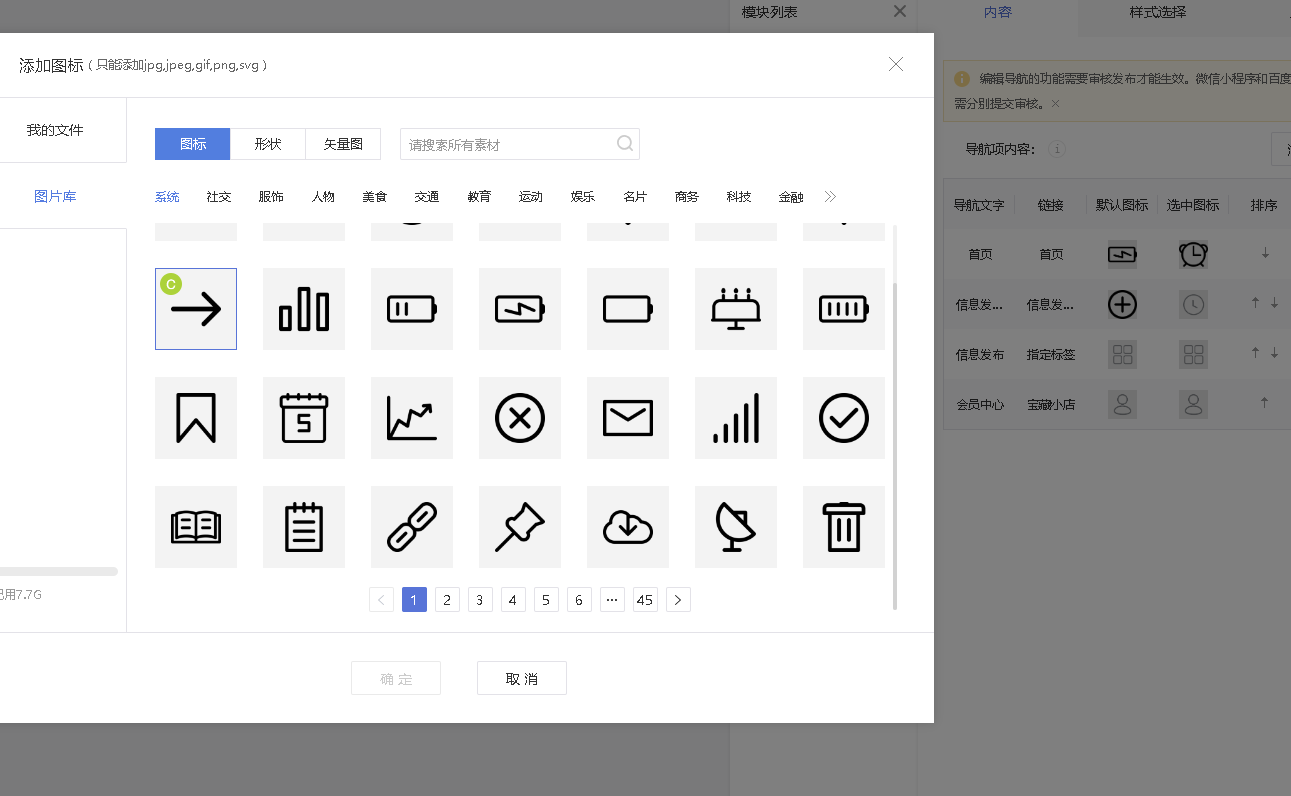Switch to the 矢量图 tab
This screenshot has height=796, width=1291.
343,144
